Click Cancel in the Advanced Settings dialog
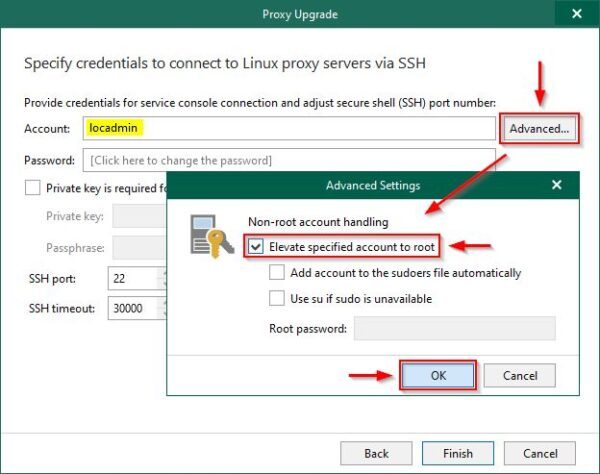Viewport: 600px width, 474px height. (520, 375)
